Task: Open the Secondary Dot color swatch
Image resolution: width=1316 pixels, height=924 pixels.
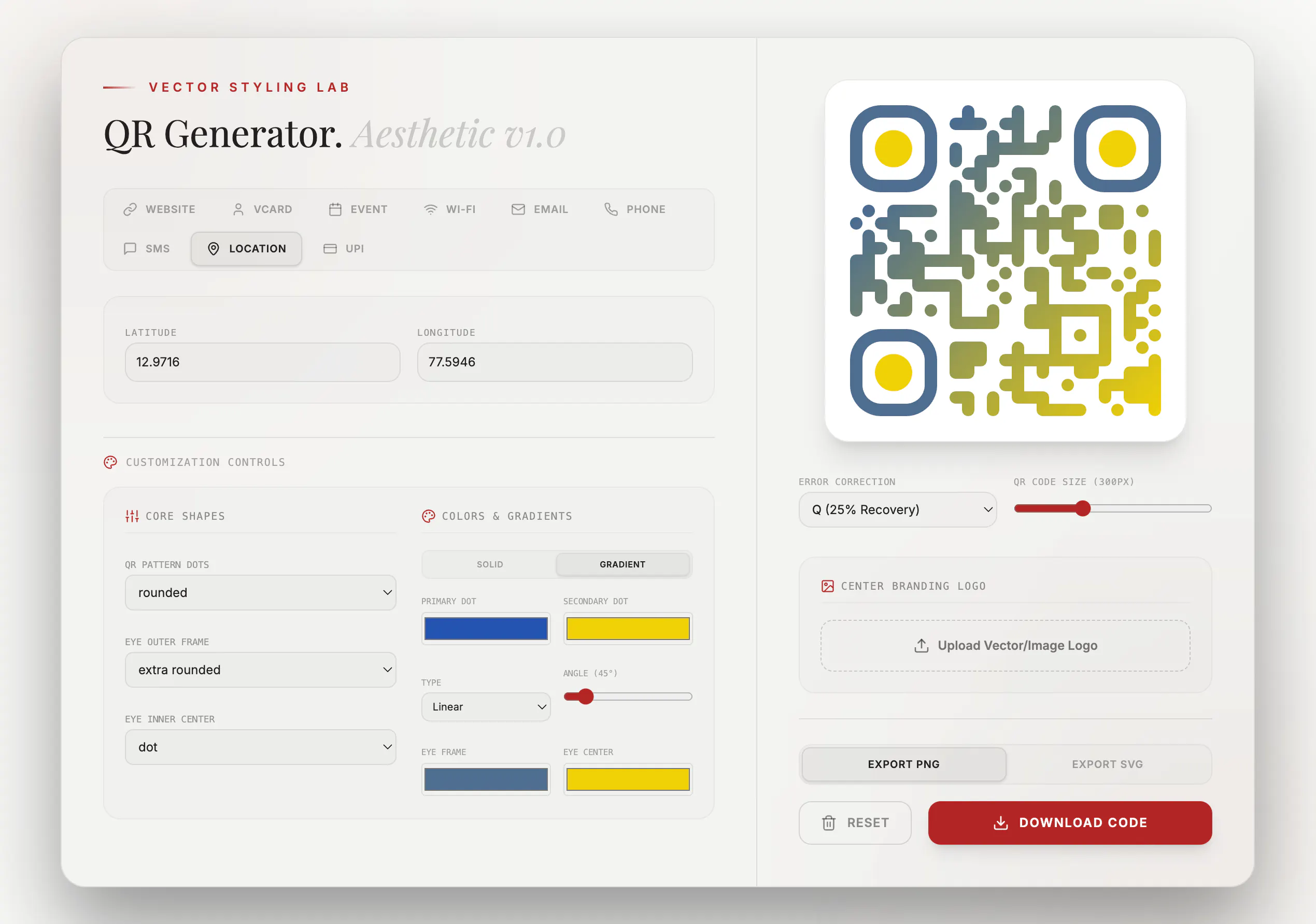Action: point(628,629)
